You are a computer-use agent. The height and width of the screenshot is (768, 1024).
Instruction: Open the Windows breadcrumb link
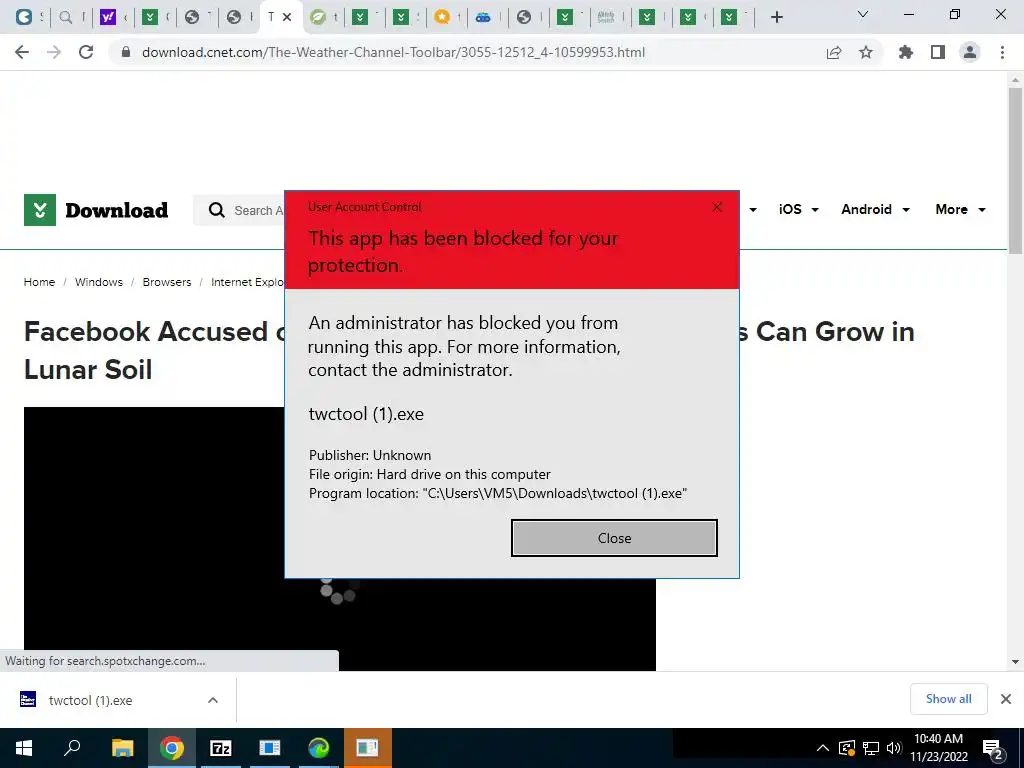pos(99,282)
